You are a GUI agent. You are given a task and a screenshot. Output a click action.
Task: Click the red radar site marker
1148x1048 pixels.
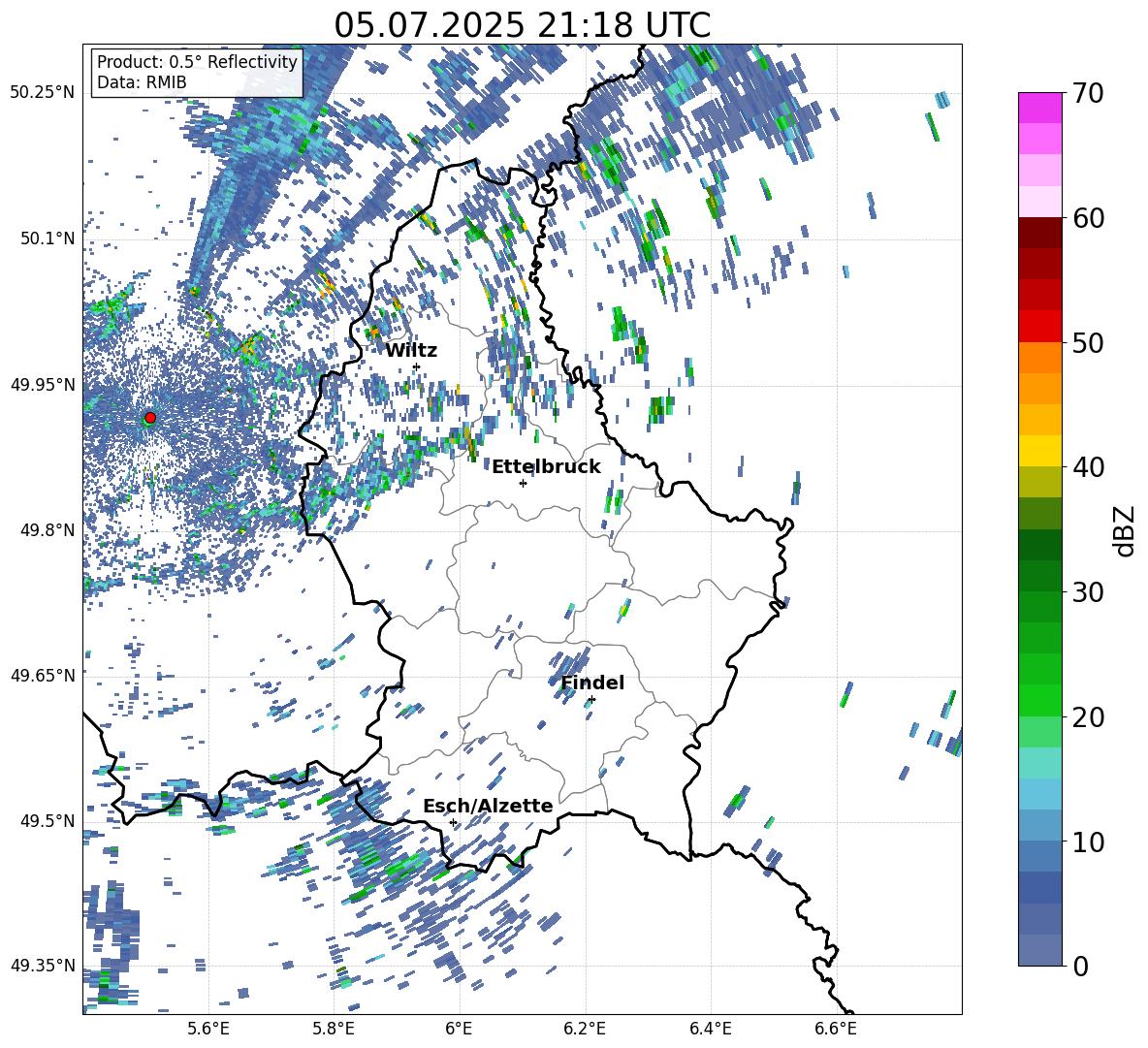(x=150, y=418)
